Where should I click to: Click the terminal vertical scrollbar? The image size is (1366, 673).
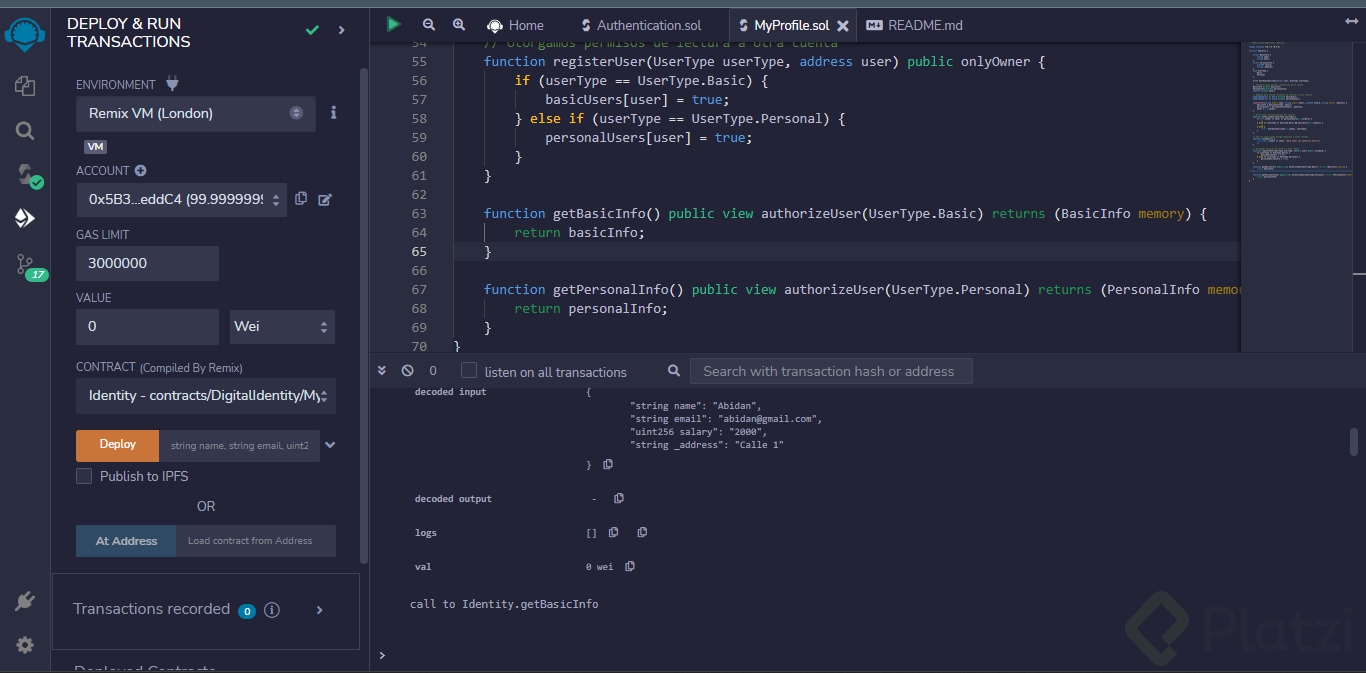pos(1354,440)
